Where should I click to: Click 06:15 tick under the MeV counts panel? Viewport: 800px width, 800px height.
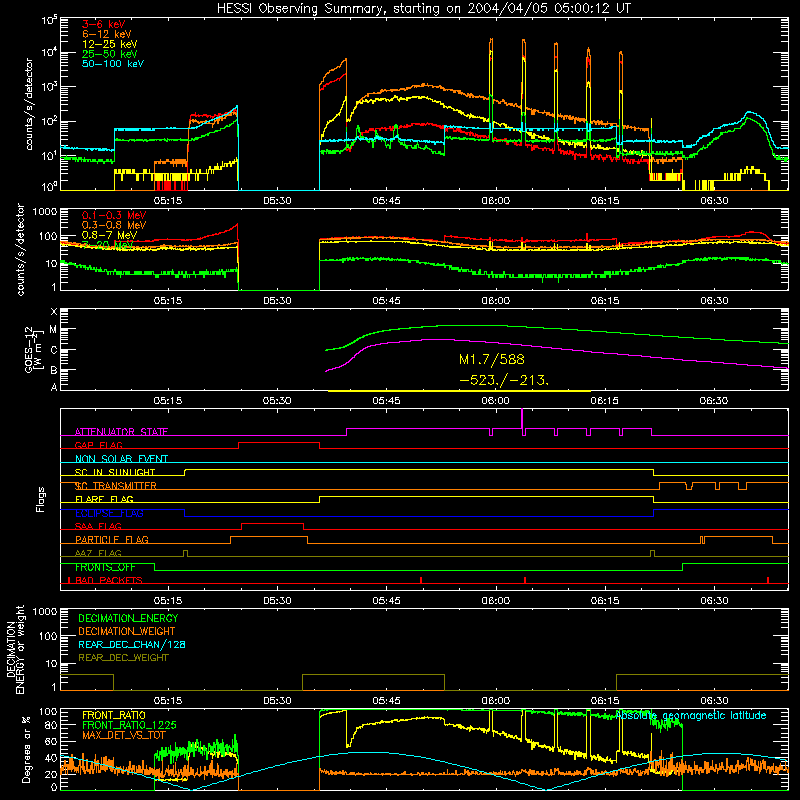pos(605,301)
